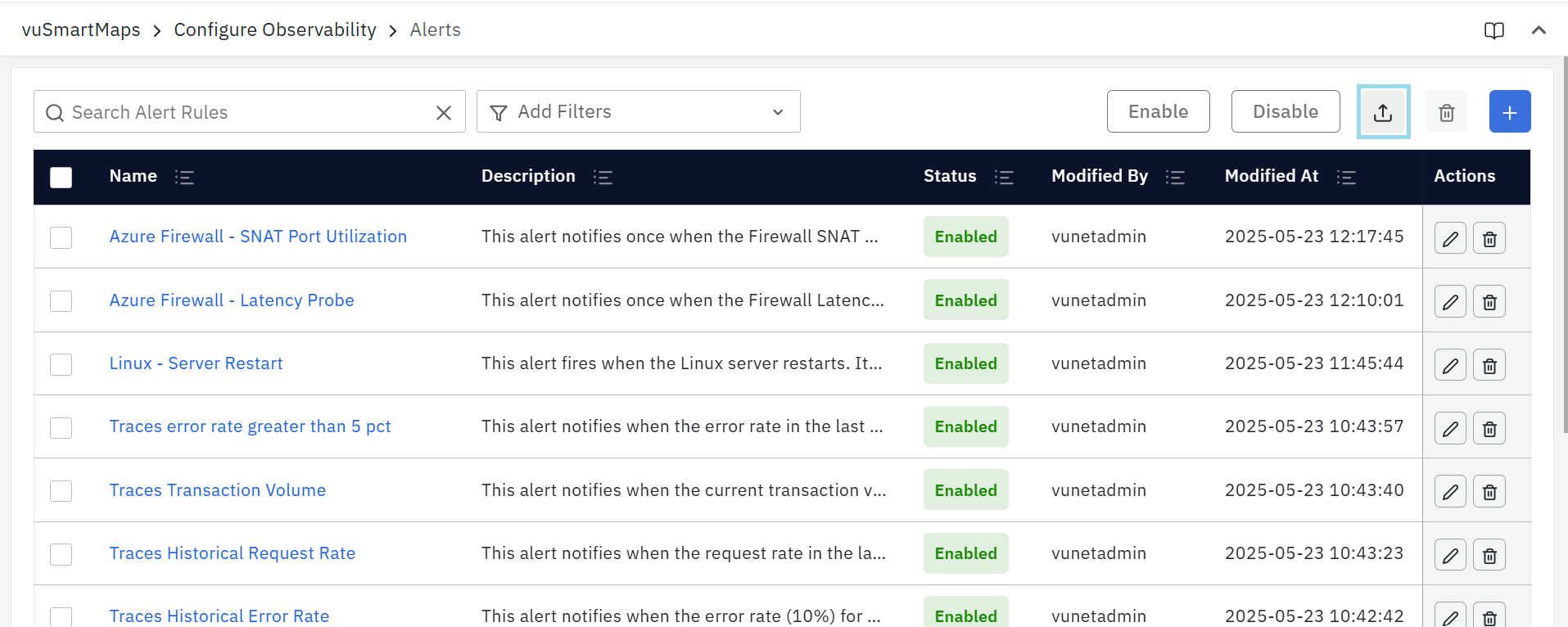Click the export alert rules icon

point(1383,112)
